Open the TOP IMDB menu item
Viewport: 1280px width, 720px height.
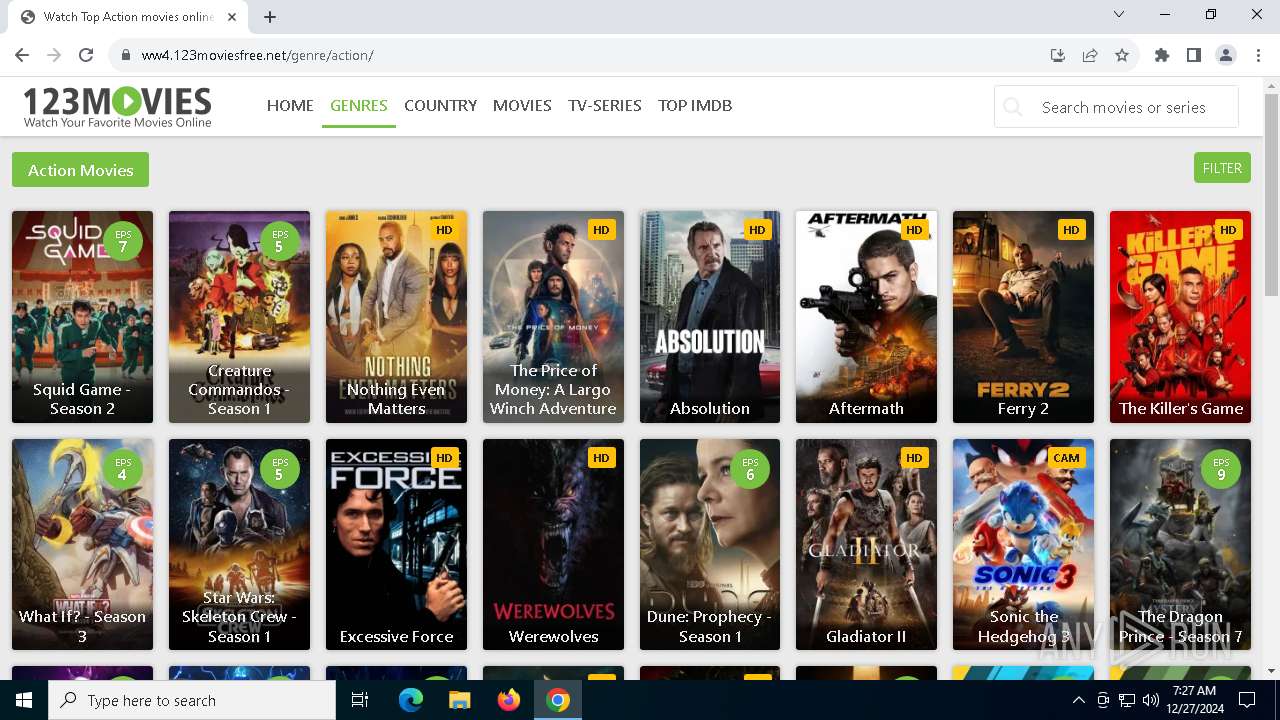pyautogui.click(x=695, y=105)
